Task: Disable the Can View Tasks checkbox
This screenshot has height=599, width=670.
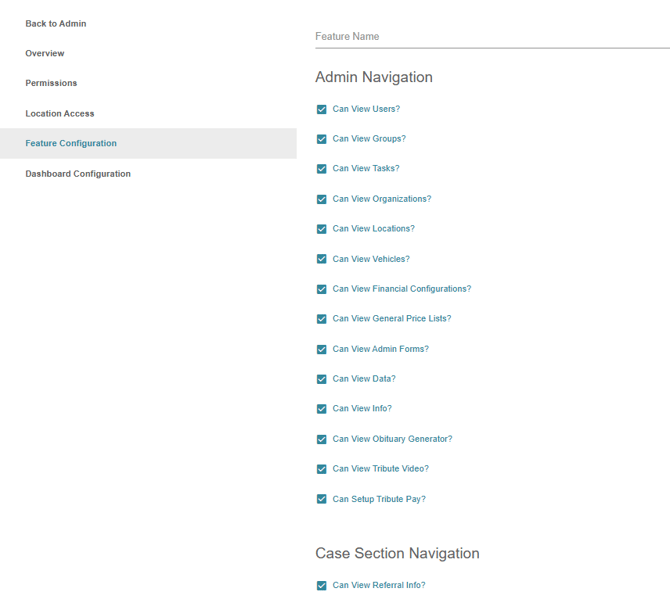Action: point(322,169)
